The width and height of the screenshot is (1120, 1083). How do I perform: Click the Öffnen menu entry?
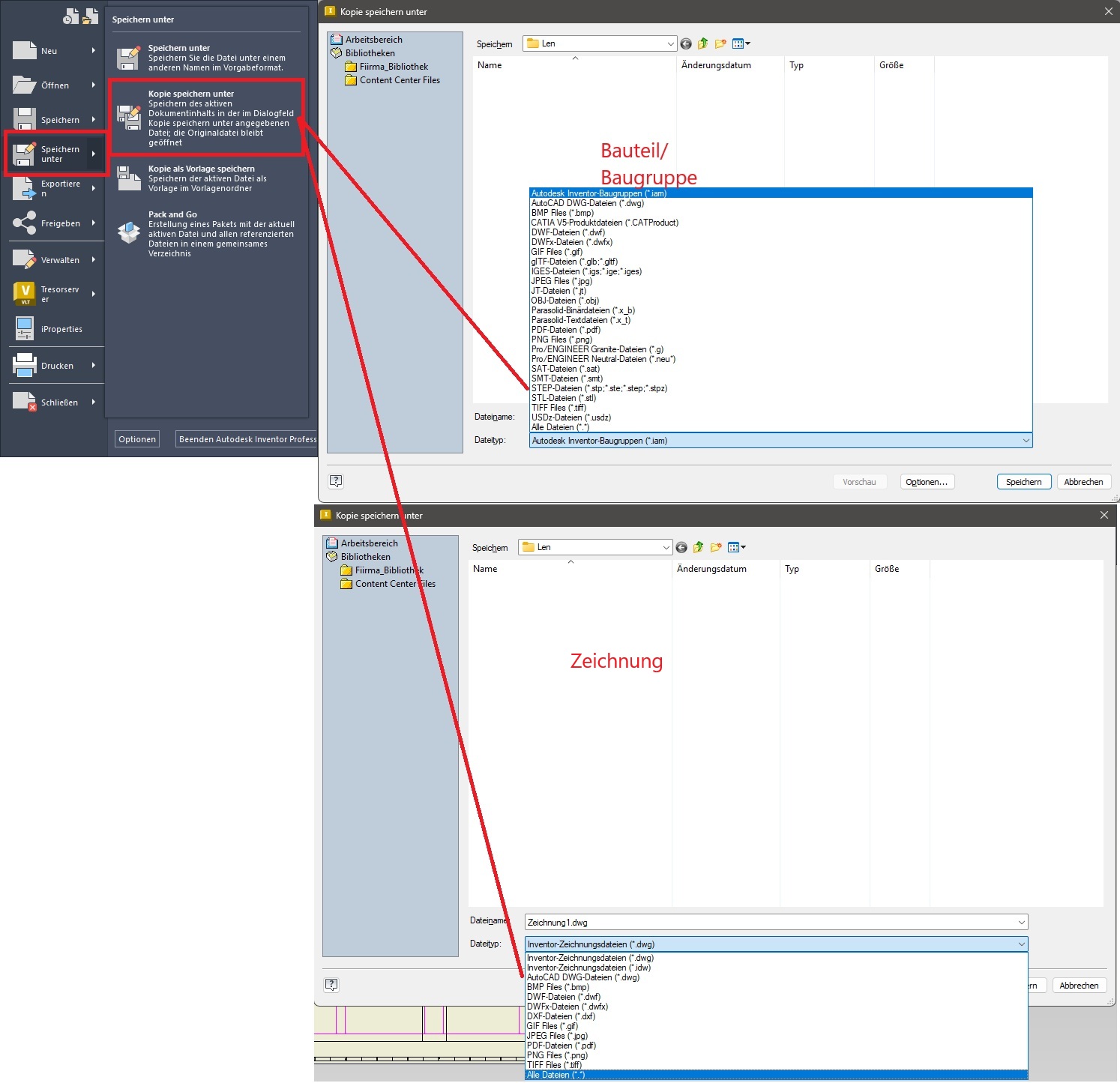click(54, 85)
